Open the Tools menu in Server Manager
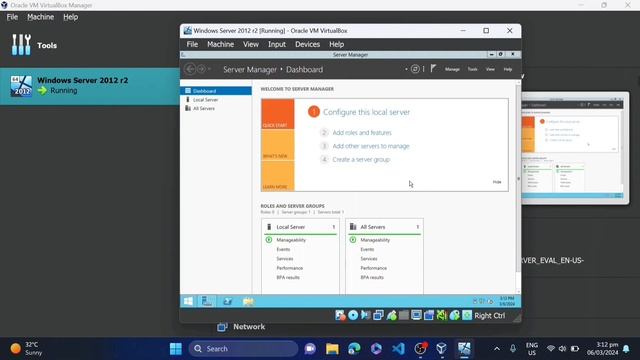640x360 pixels. pyautogui.click(x=472, y=69)
